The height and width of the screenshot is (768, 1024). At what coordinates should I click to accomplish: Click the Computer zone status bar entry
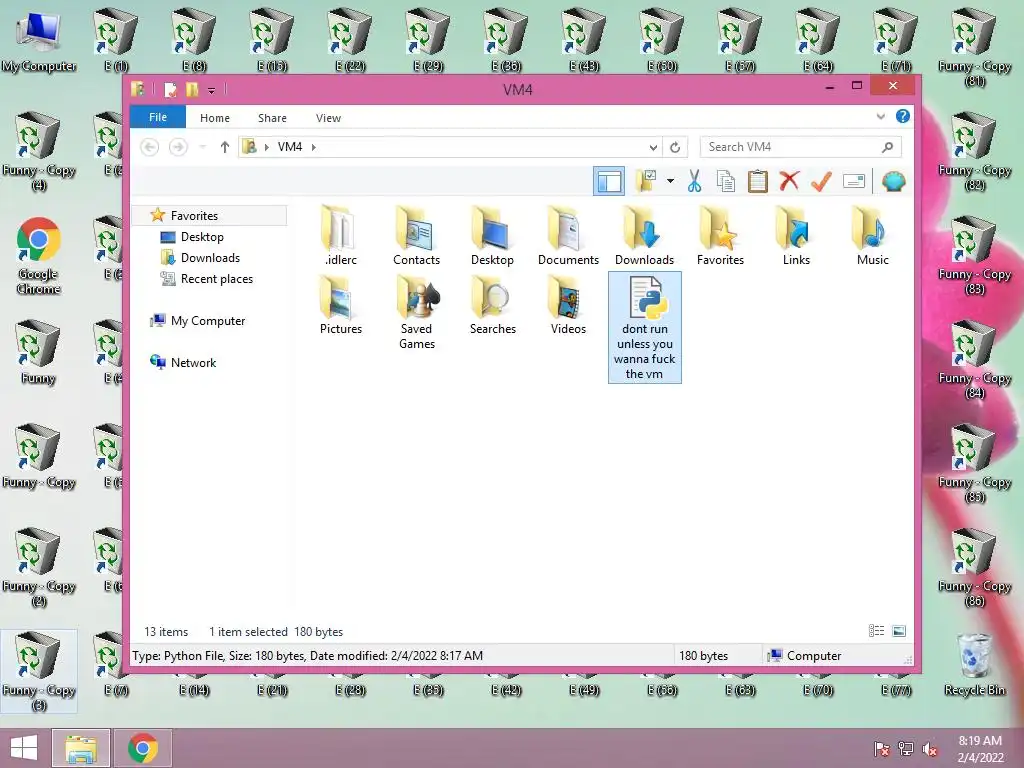(x=805, y=656)
